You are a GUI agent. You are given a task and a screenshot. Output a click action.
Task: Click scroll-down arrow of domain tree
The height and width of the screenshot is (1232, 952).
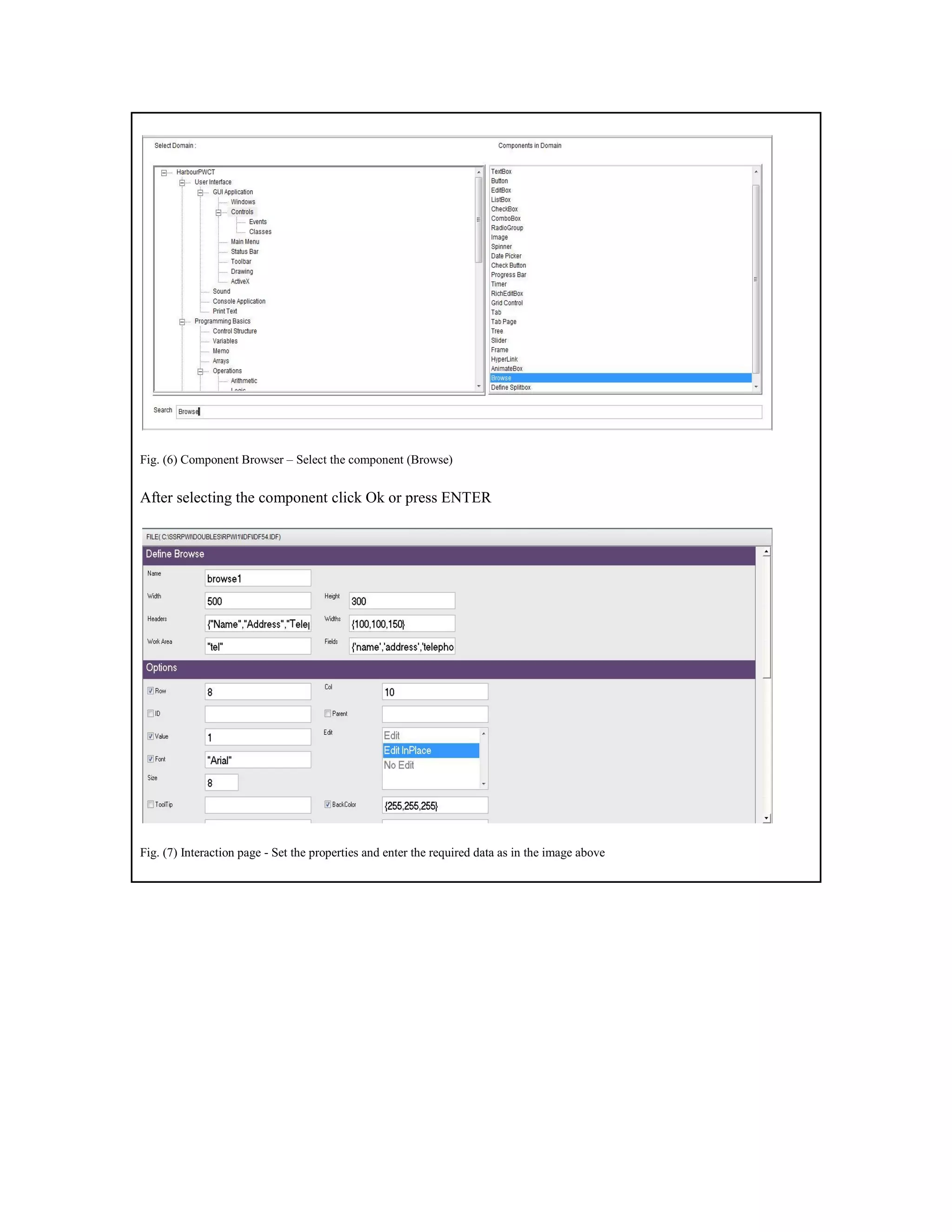click(479, 387)
